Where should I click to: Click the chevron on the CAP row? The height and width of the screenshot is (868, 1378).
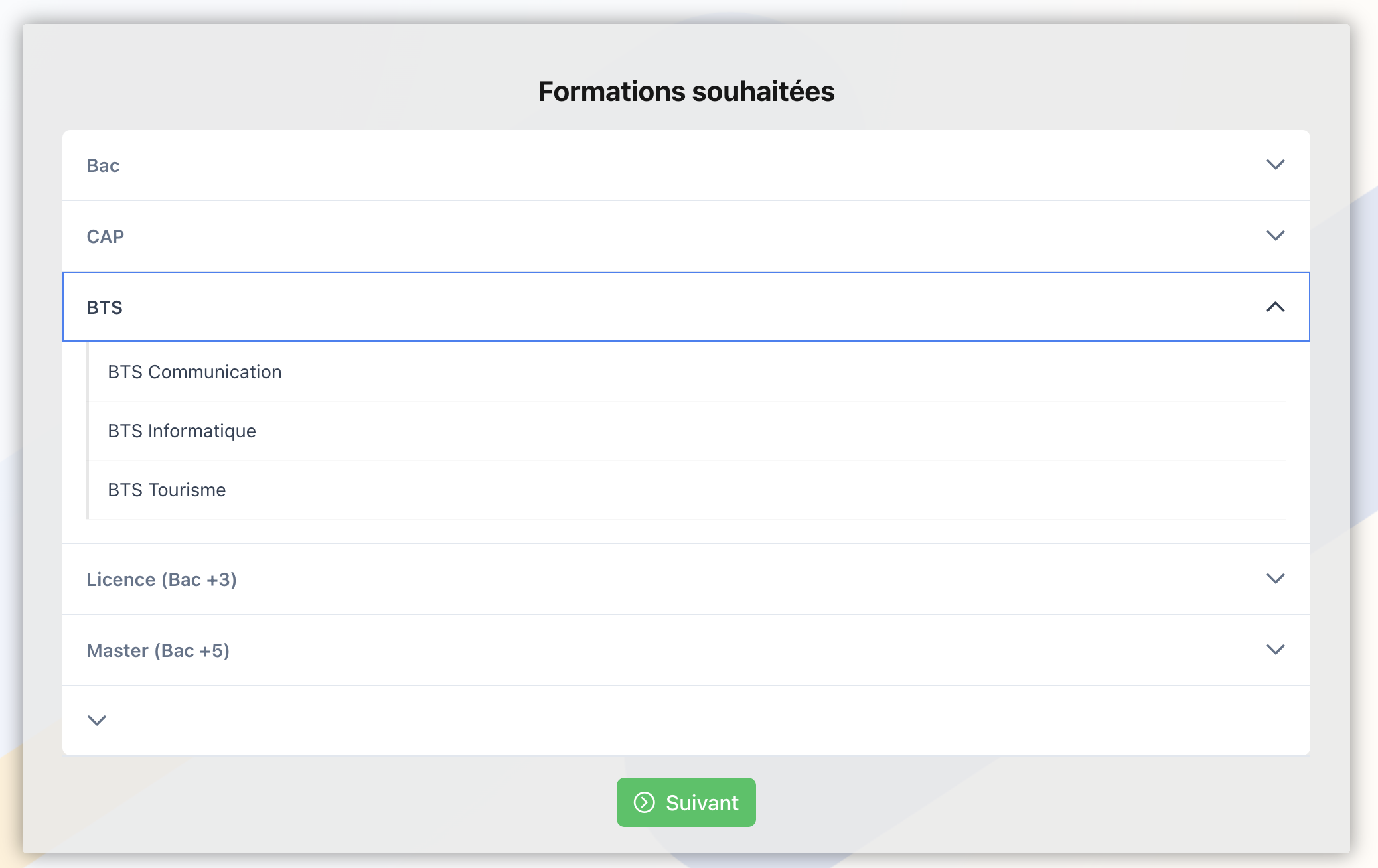[1275, 236]
